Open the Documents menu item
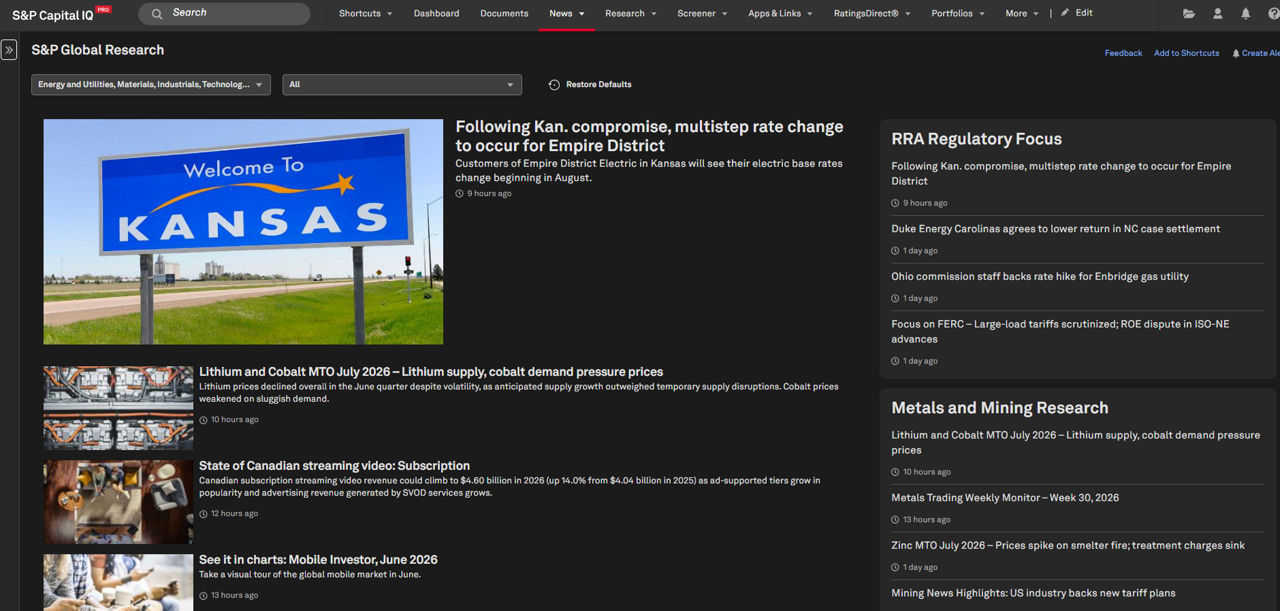 click(504, 13)
